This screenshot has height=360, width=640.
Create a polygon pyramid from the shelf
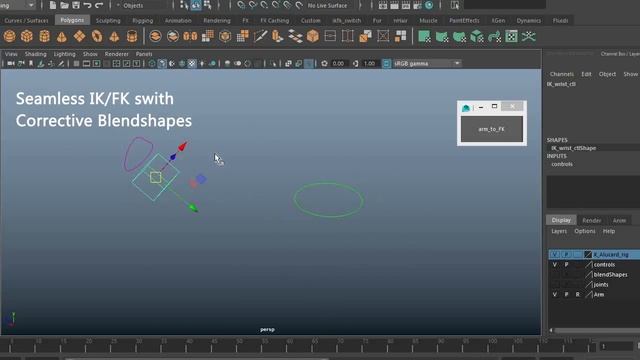pos(114,37)
